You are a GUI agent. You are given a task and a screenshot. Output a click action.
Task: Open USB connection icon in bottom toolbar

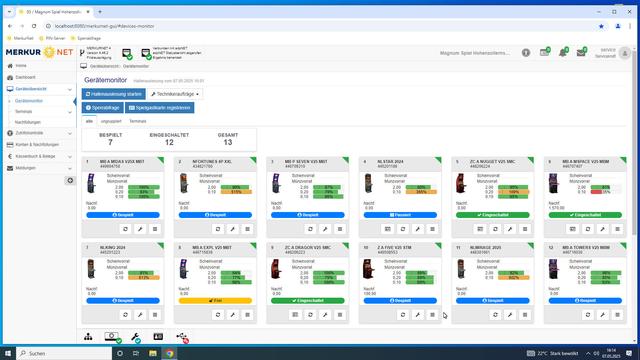(x=182, y=337)
